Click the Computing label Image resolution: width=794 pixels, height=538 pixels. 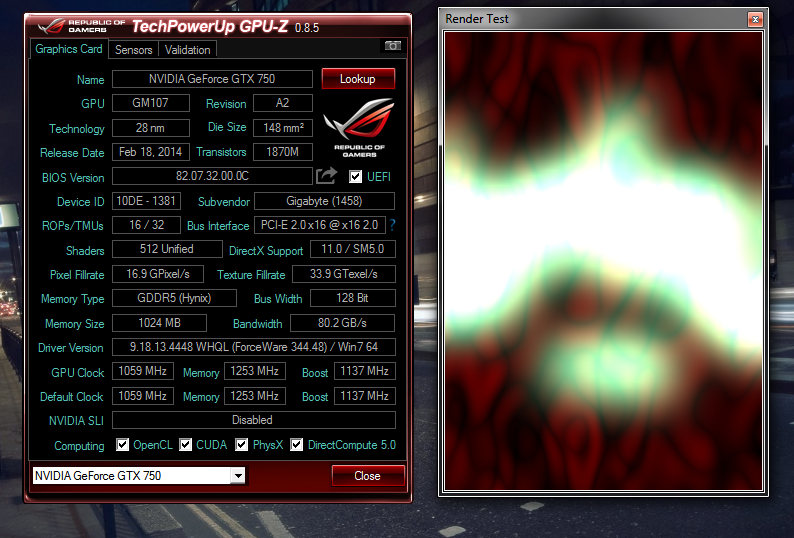79,446
